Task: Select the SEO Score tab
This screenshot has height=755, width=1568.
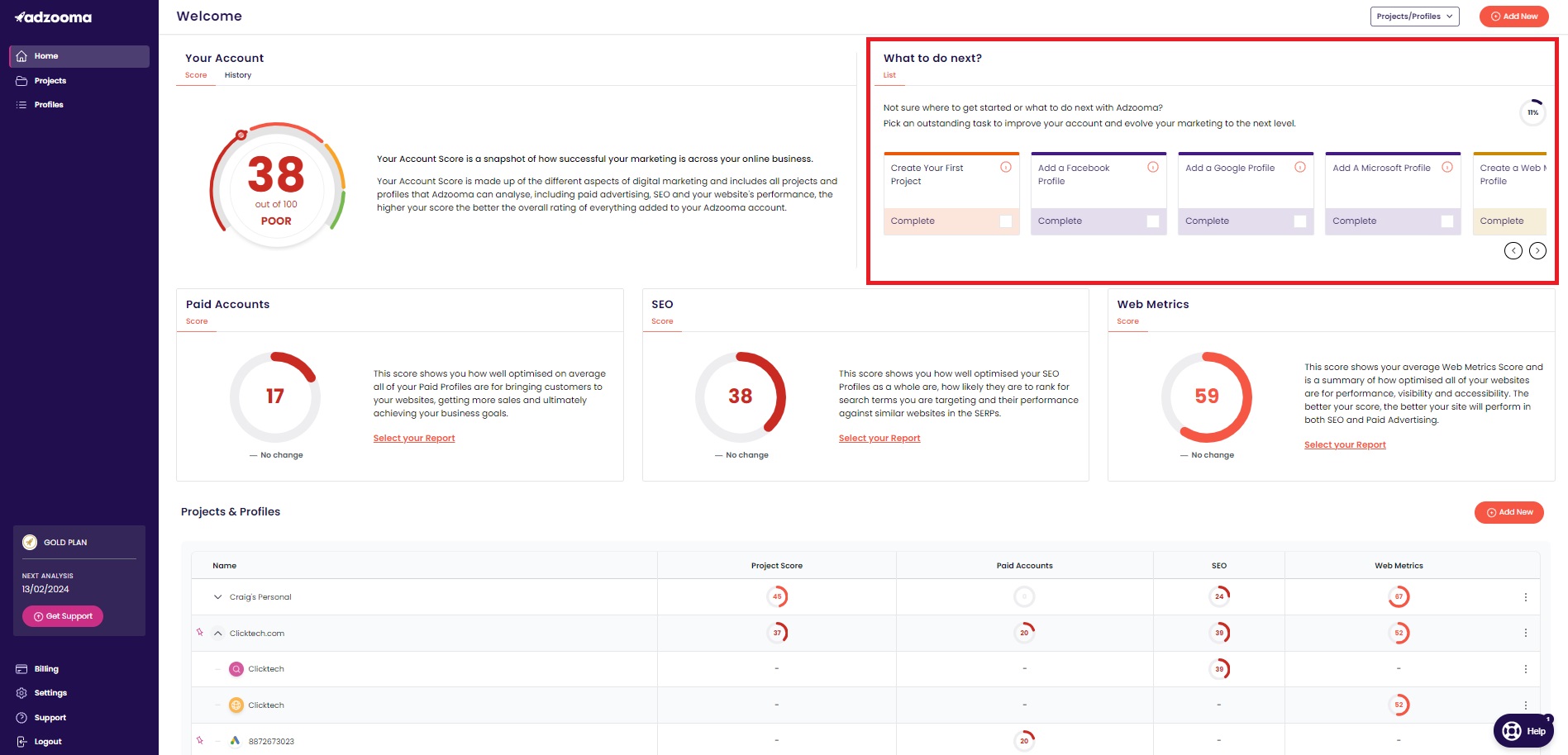Action: point(662,321)
